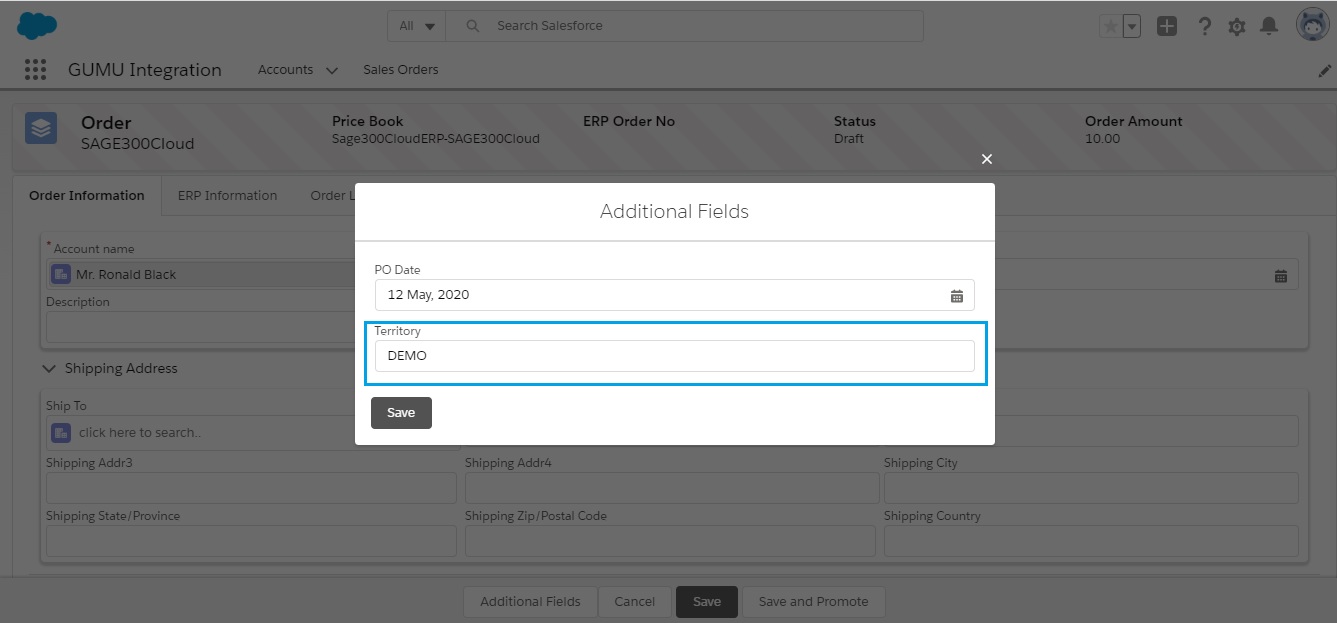Click the PO Date input field
Image resolution: width=1337 pixels, height=623 pixels.
click(674, 295)
